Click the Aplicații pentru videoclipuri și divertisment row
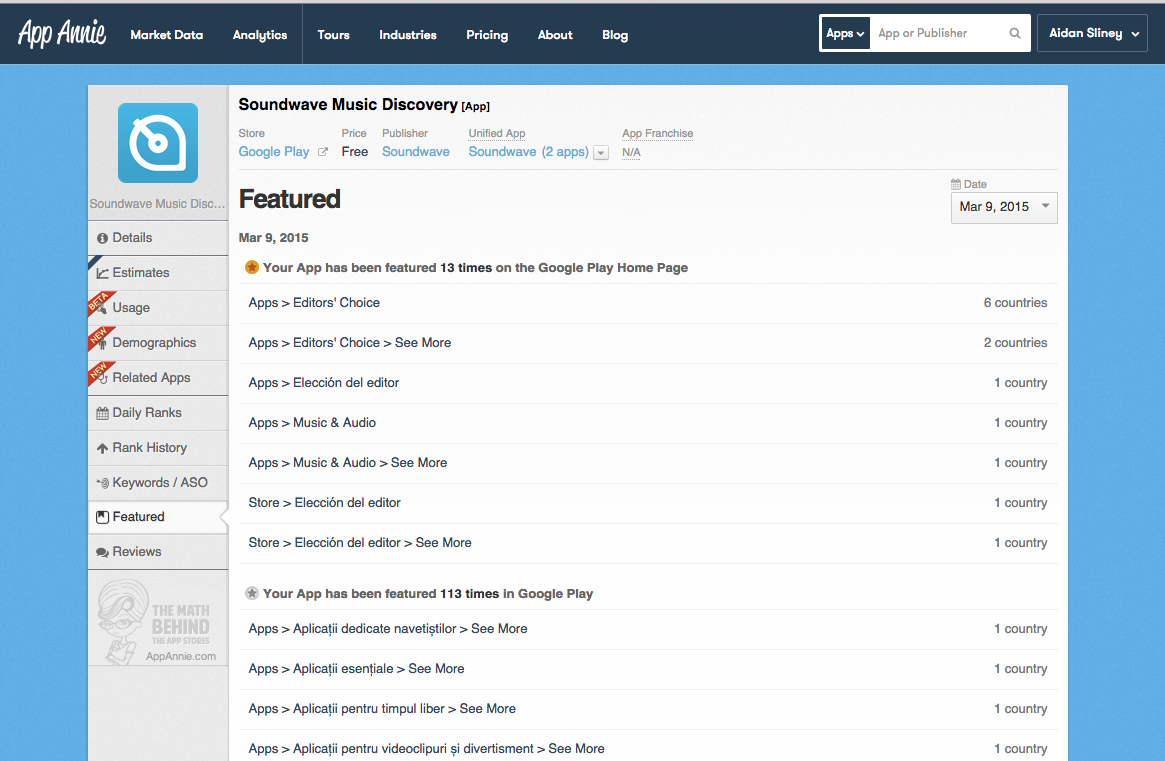 point(648,746)
